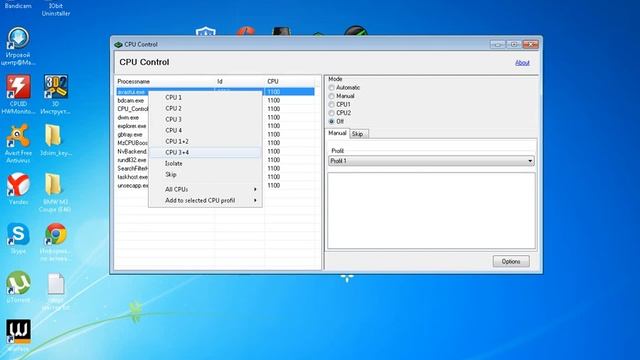Screen dimensions: 640x360
Task: Select CPU 1+2 menu entry
Action: tap(205, 142)
